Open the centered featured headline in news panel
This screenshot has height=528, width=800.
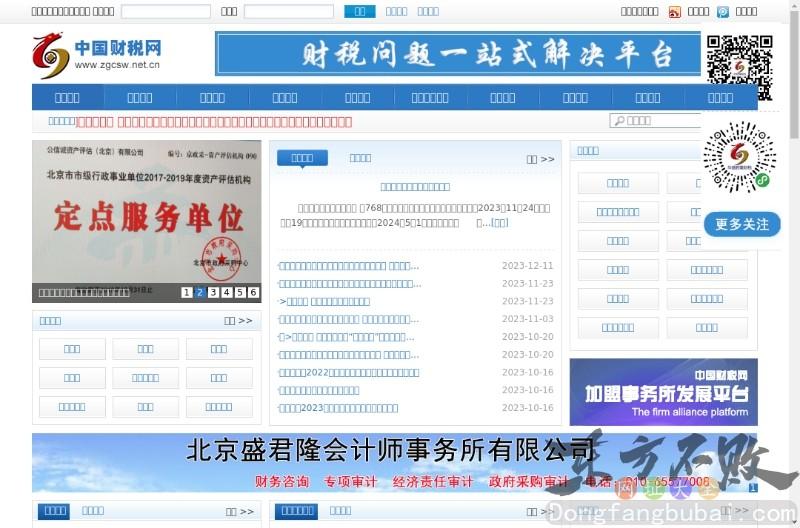415,187
